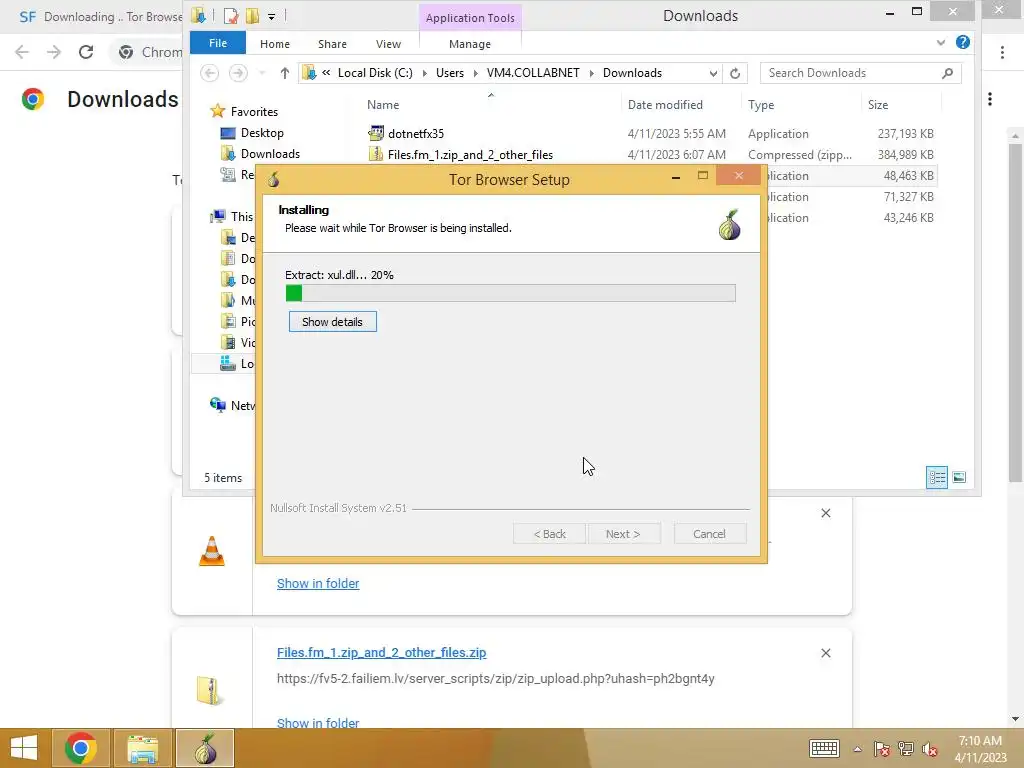Remove the VLC download entry from the list
This screenshot has width=1024, height=768.
point(825,513)
